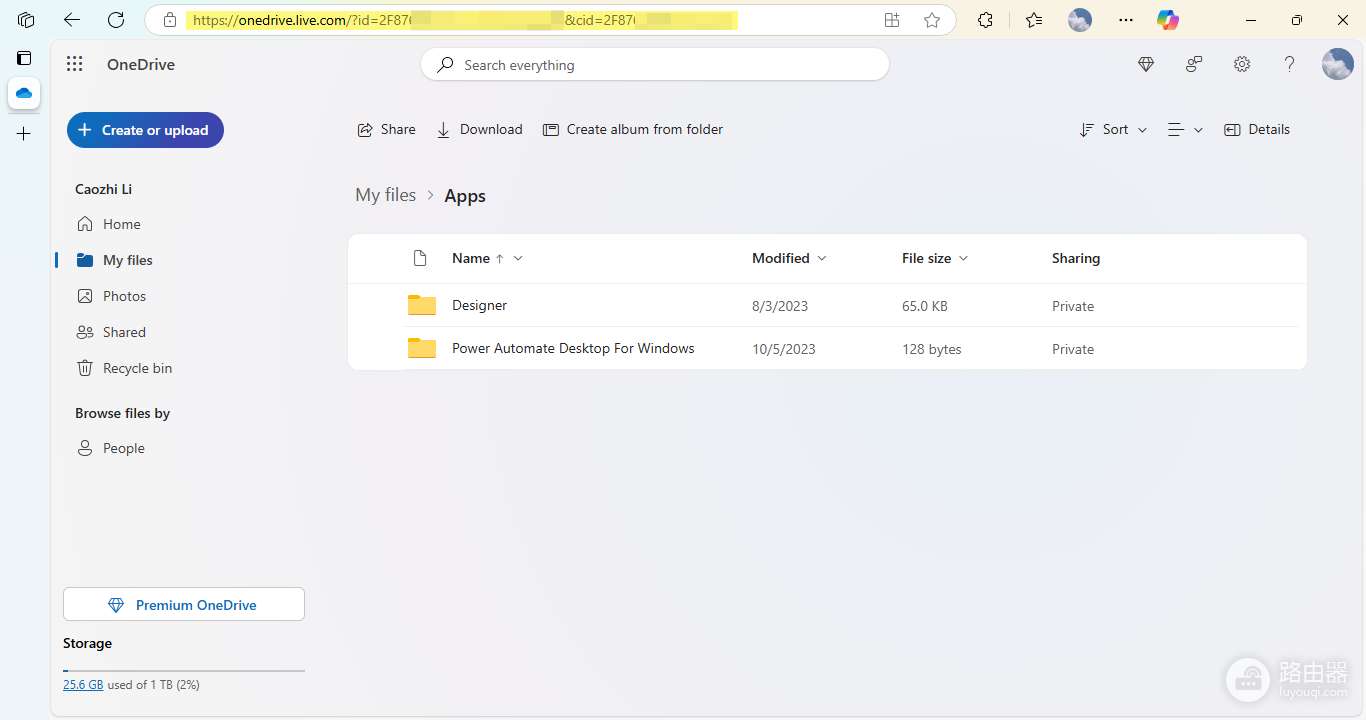Click the Premium OneDrive button
The height and width of the screenshot is (720, 1366).
pyautogui.click(x=184, y=604)
